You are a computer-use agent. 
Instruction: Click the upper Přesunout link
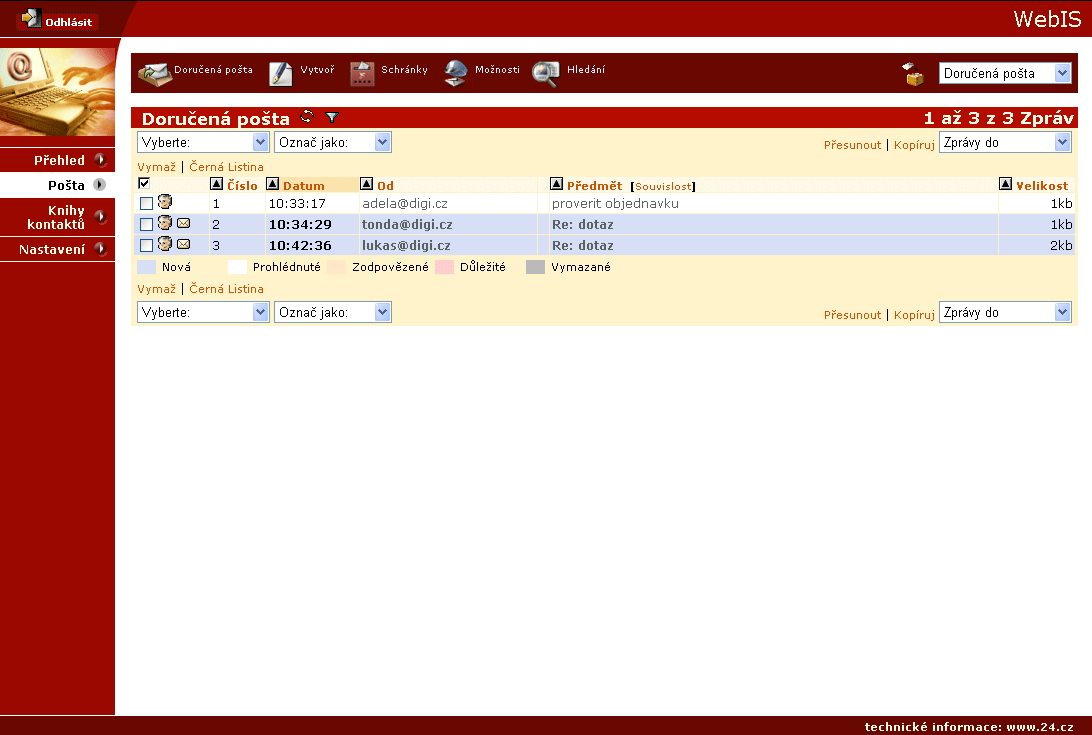pyautogui.click(x=852, y=145)
